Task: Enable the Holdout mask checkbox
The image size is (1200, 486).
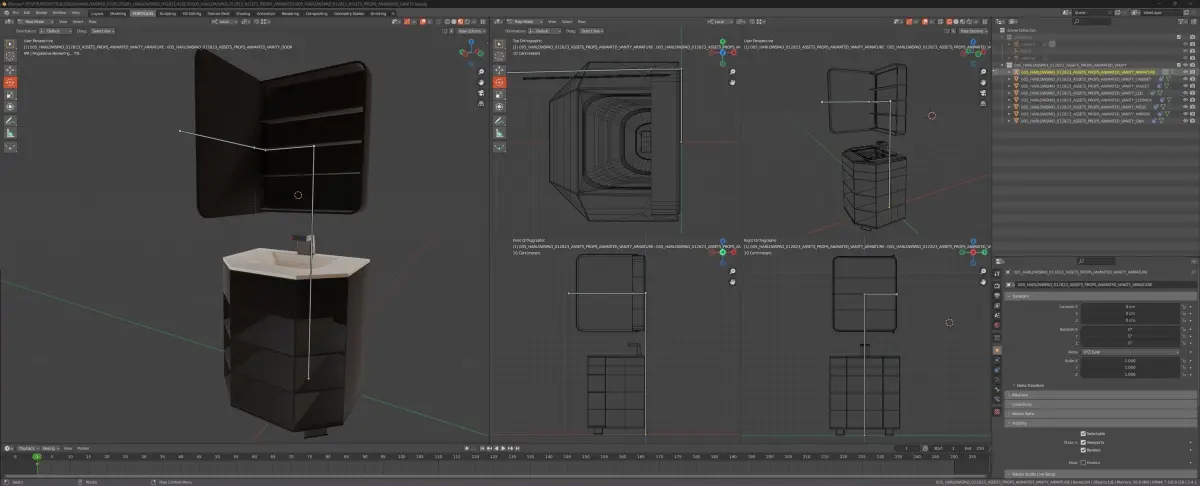Action: point(1083,462)
